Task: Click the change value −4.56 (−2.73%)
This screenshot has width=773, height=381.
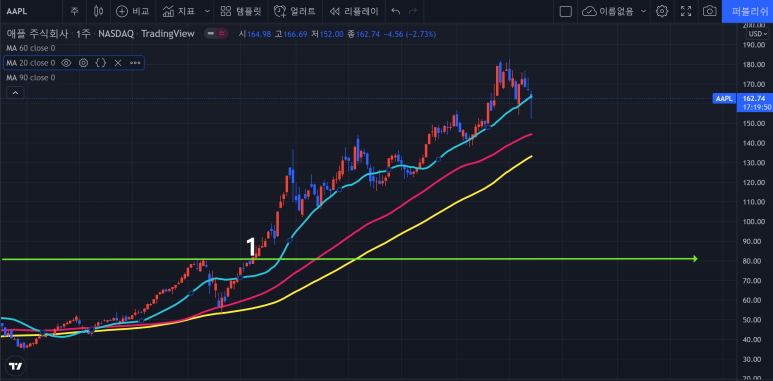Action: tap(410, 34)
